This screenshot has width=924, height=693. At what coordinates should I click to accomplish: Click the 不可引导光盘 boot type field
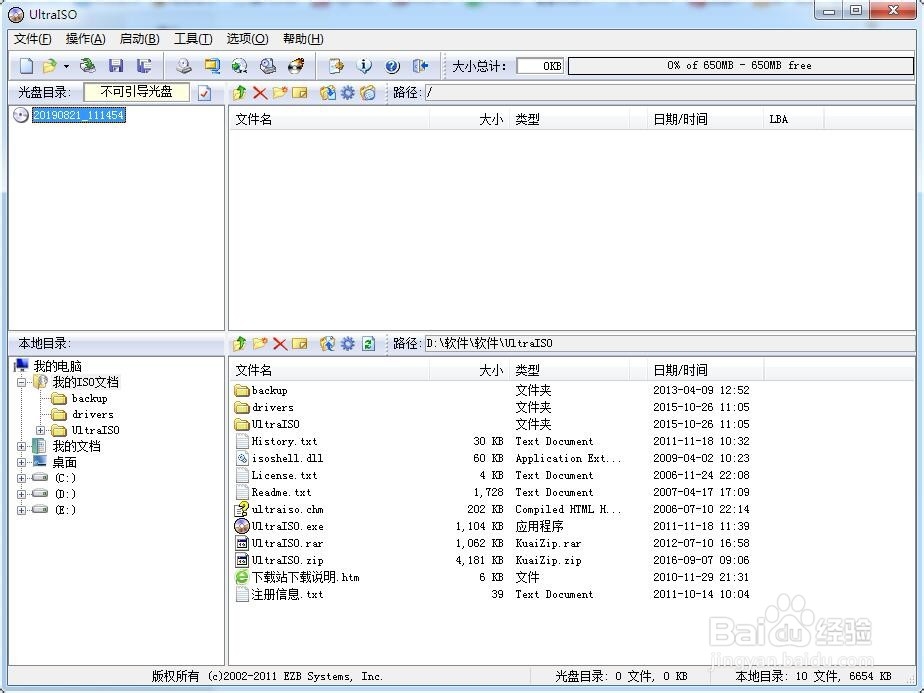137,92
